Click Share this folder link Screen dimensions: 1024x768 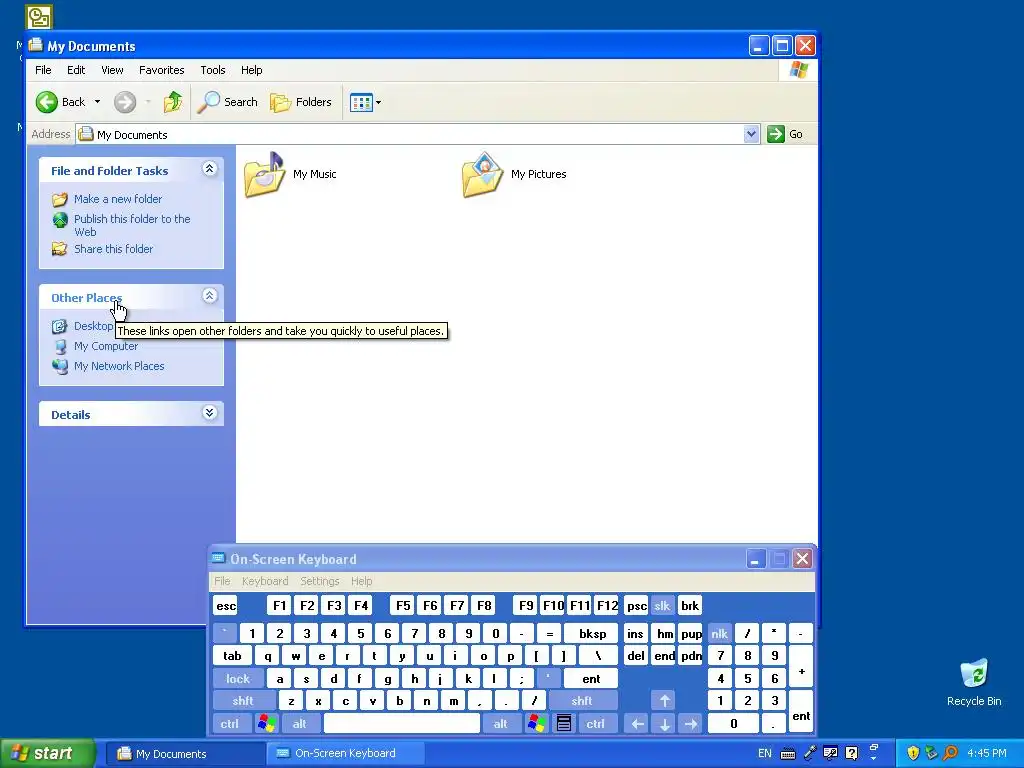tap(113, 249)
